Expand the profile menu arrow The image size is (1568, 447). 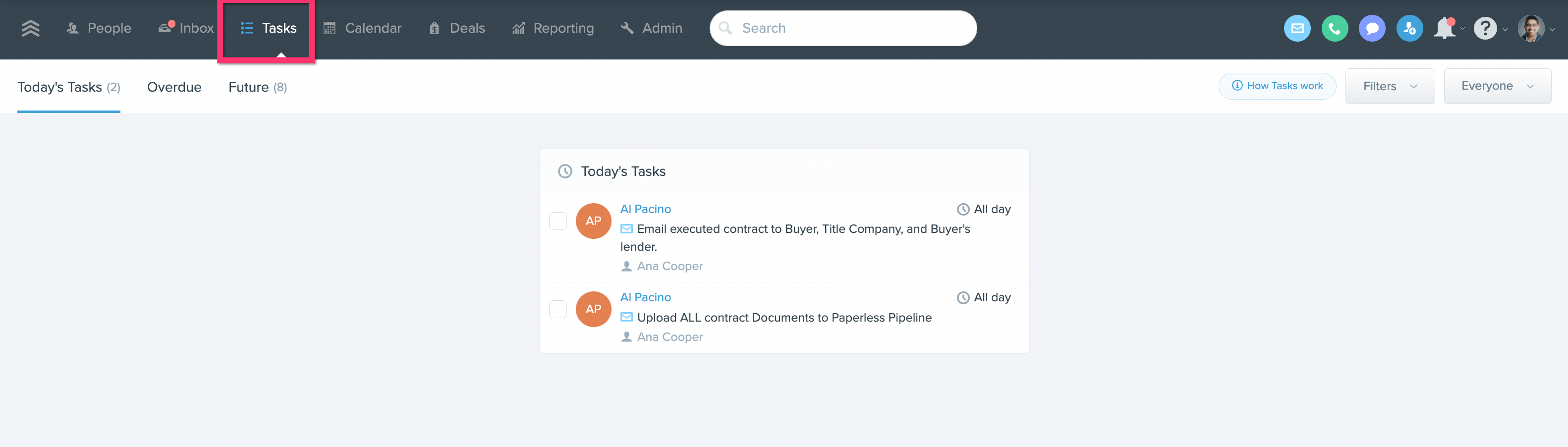(1552, 29)
